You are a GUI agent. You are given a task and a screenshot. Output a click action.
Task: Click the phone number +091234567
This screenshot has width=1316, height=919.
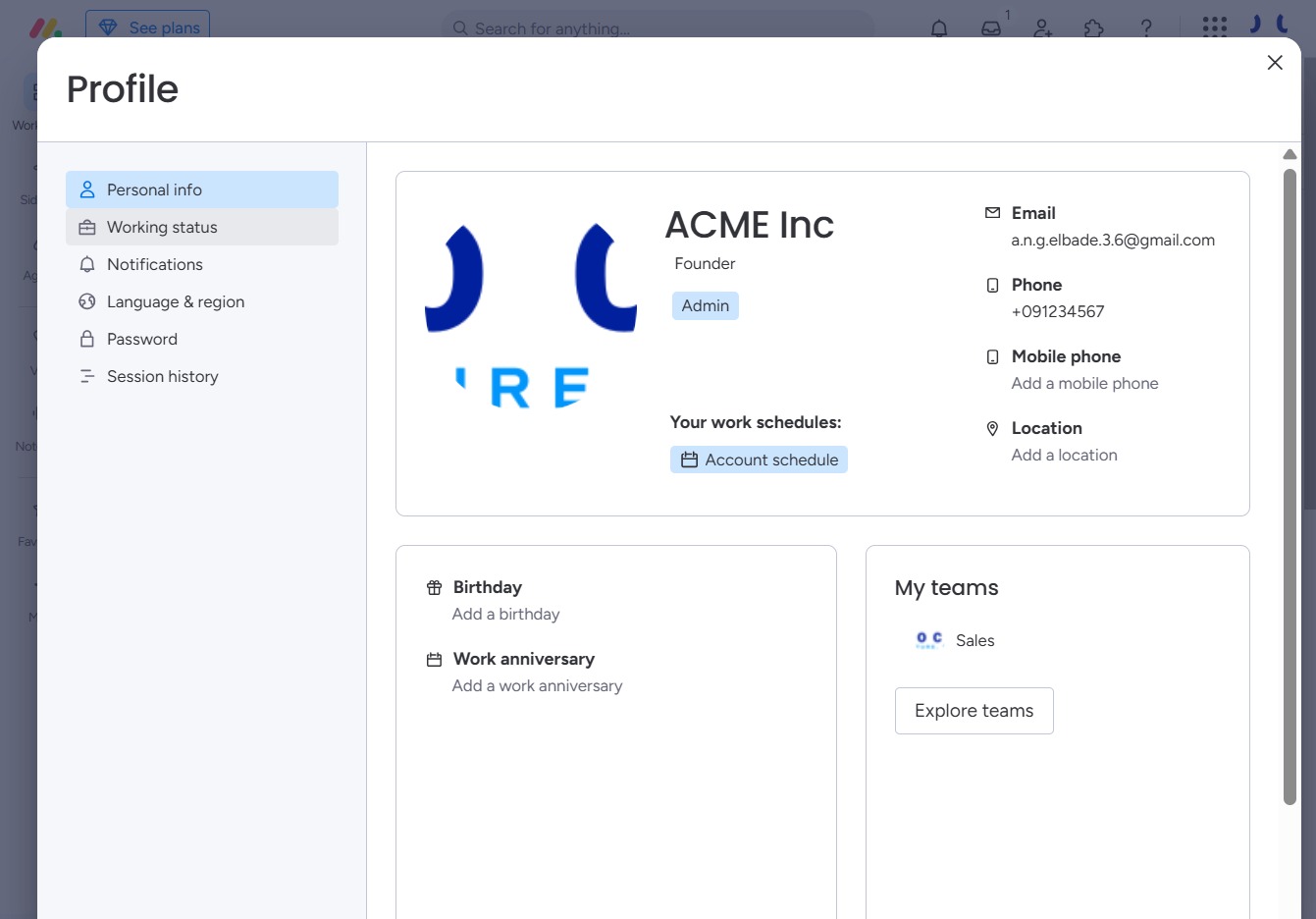point(1058,311)
